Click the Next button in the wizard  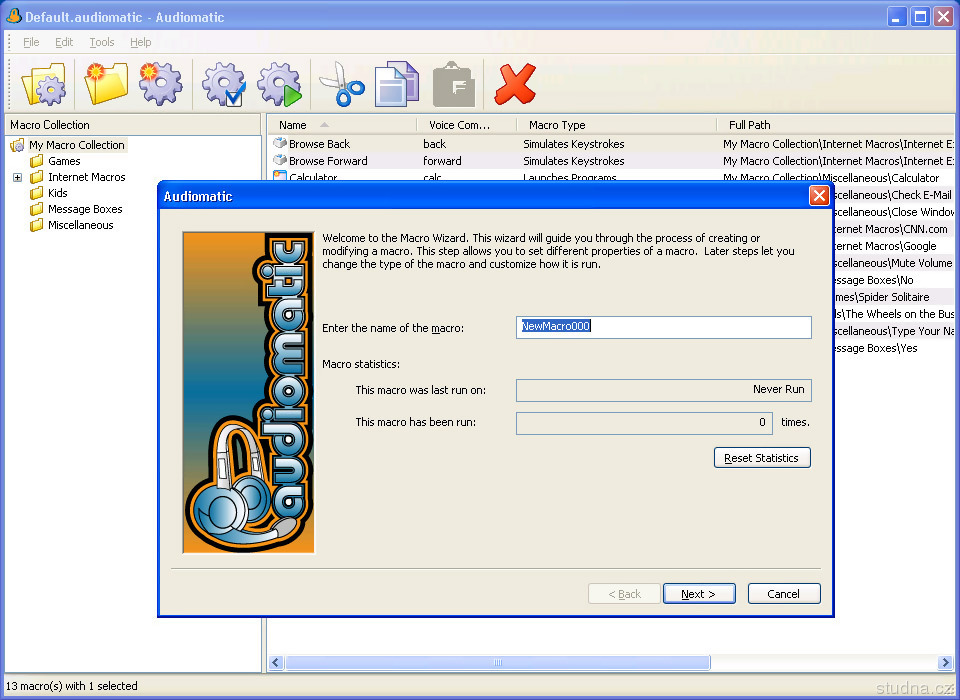click(699, 593)
